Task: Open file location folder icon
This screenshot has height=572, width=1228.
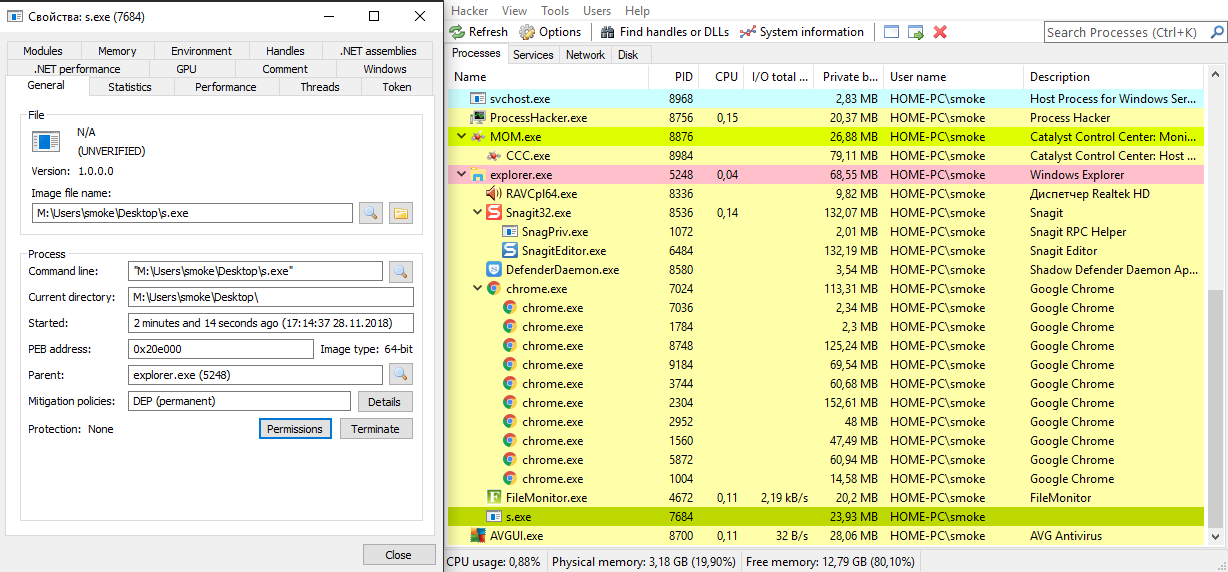Action: (400, 213)
